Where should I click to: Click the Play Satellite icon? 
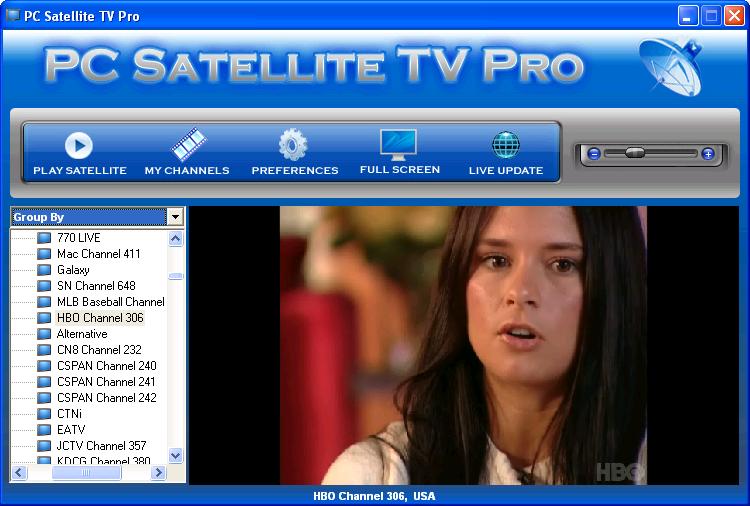tap(79, 145)
